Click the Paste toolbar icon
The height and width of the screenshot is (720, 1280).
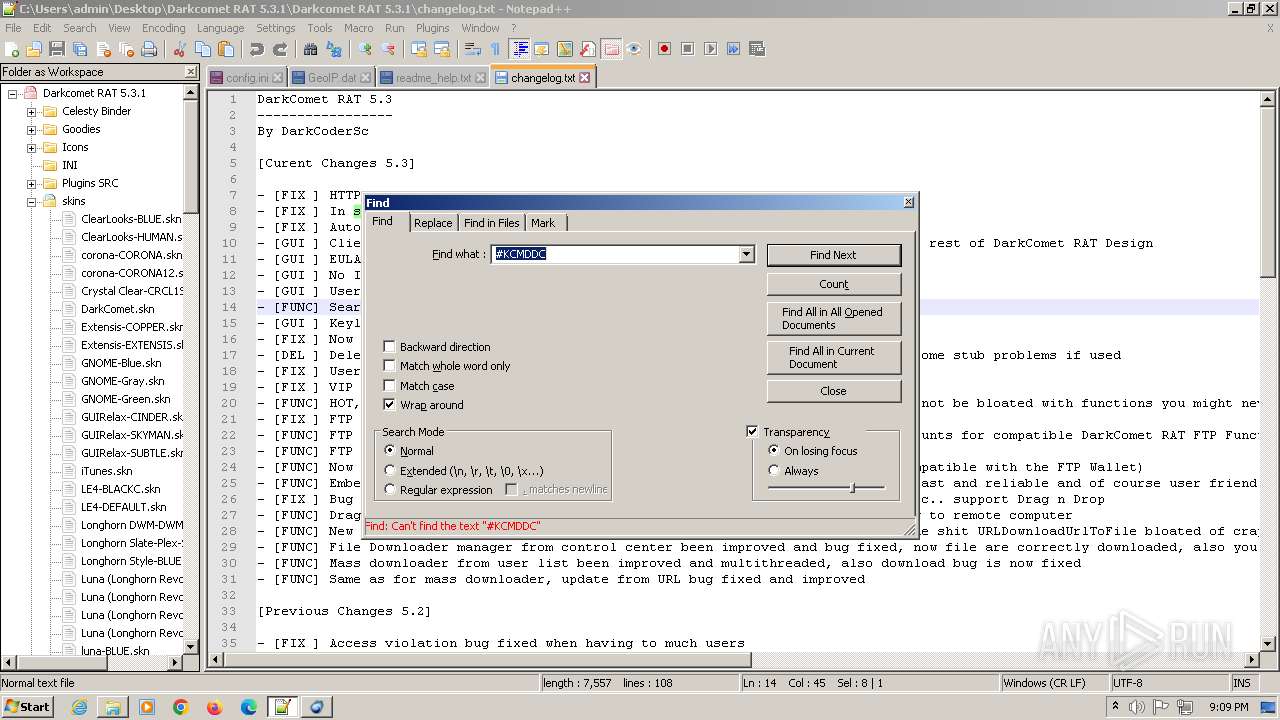coord(226,49)
